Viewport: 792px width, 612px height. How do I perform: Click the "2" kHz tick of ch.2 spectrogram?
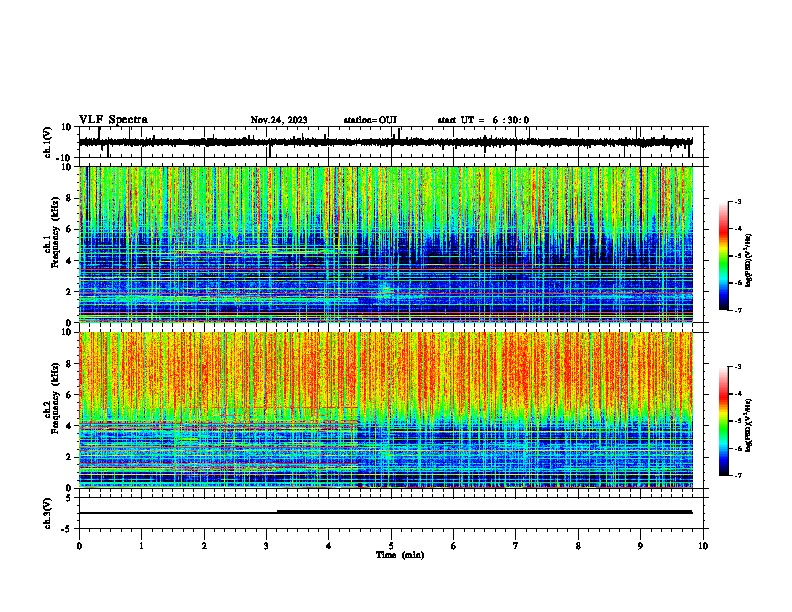70,457
